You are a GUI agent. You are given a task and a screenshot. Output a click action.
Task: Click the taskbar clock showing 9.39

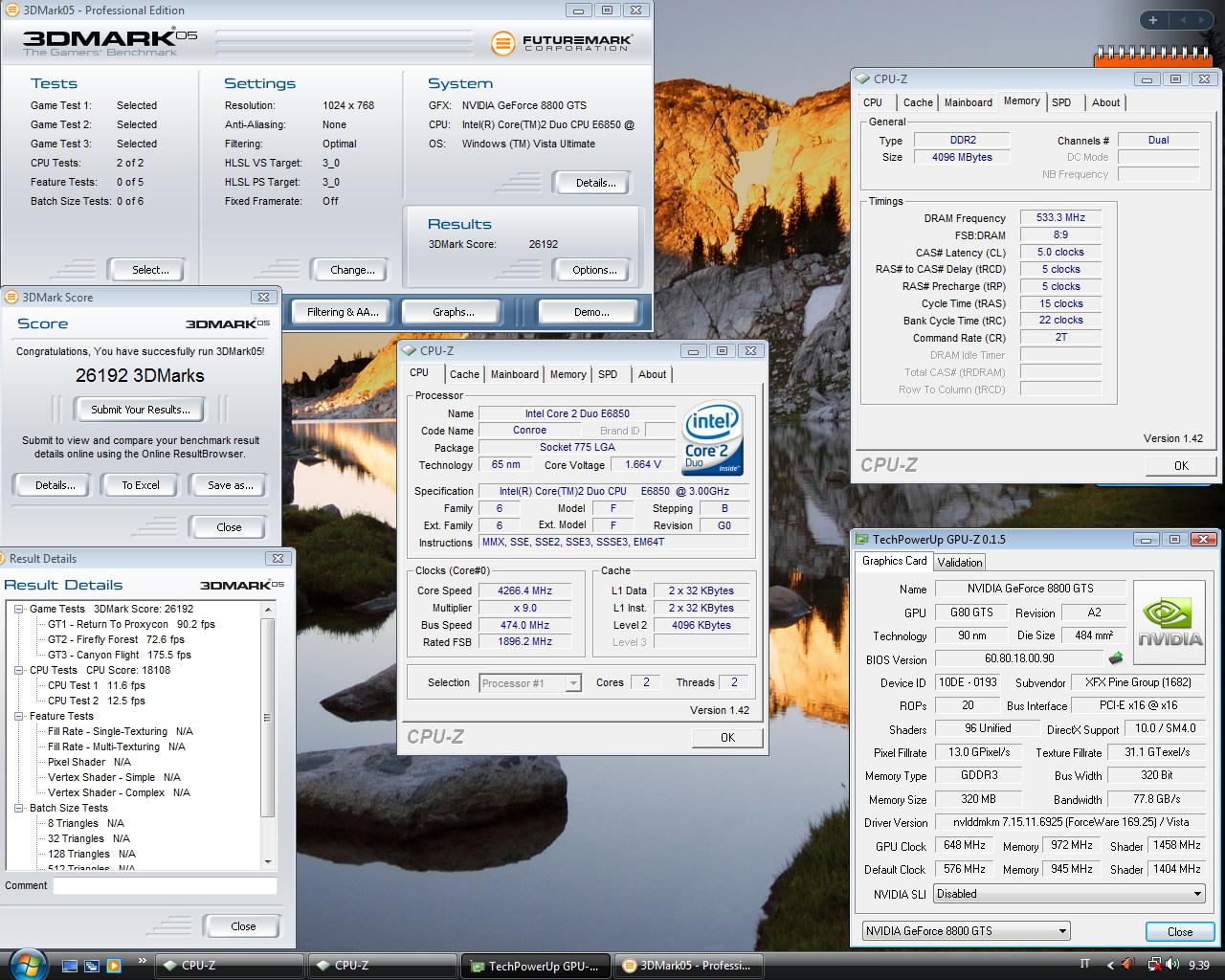(1198, 966)
